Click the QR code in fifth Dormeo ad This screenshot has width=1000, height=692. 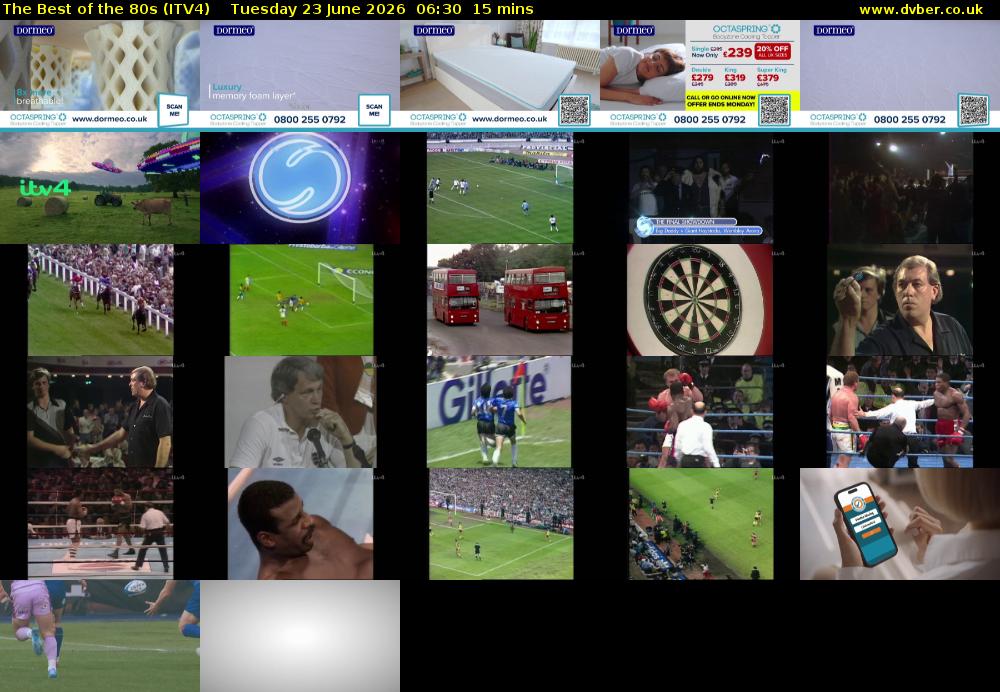973,110
